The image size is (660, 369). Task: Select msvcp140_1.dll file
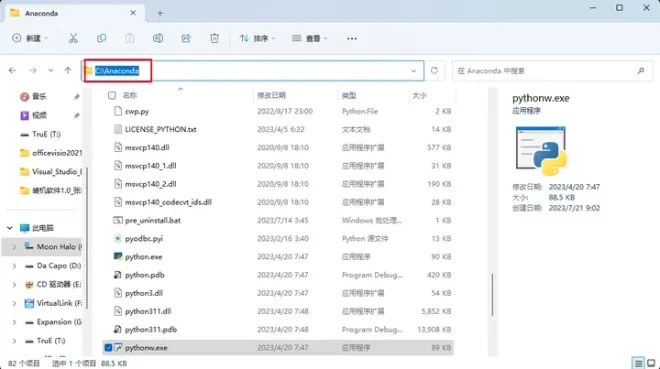(x=278, y=165)
